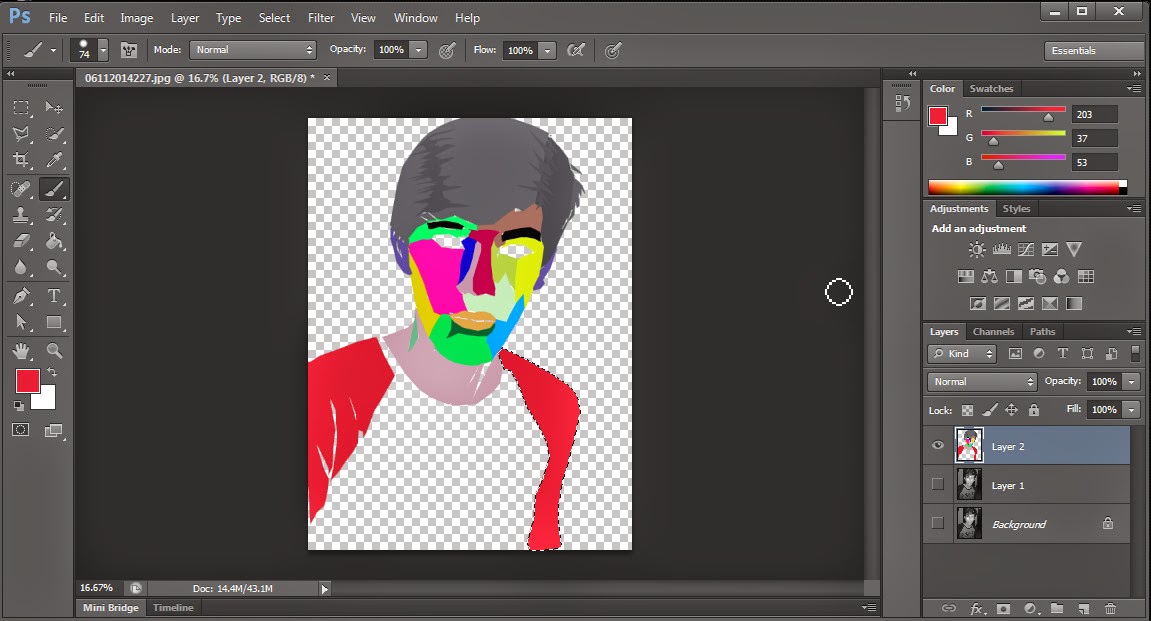1151x621 pixels.
Task: Switch to the Channels tab
Action: [x=993, y=332]
